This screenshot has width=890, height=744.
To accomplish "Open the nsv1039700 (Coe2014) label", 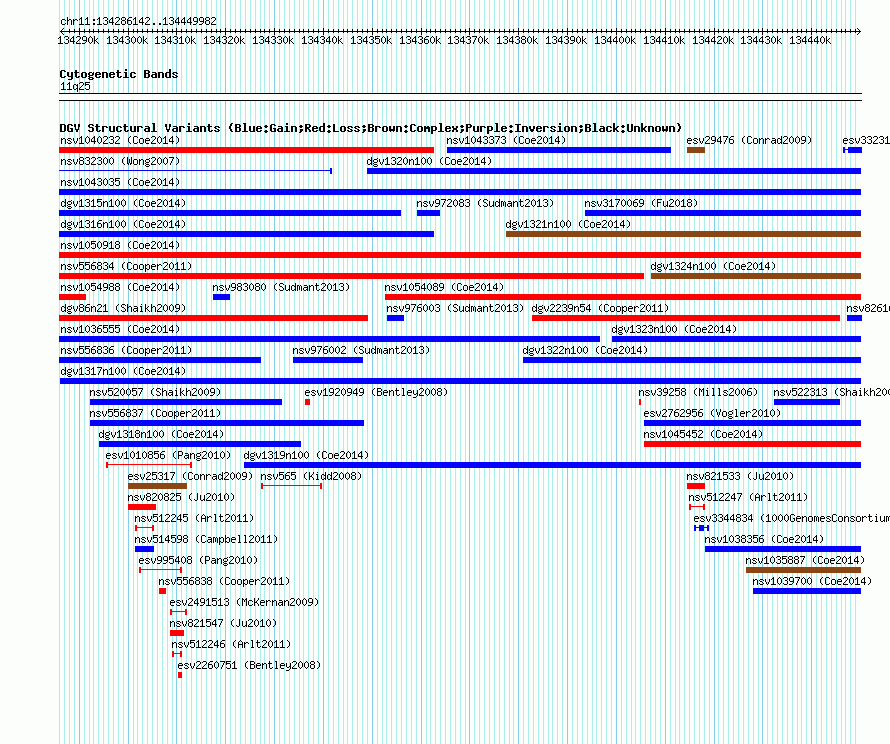I will 812,581.
